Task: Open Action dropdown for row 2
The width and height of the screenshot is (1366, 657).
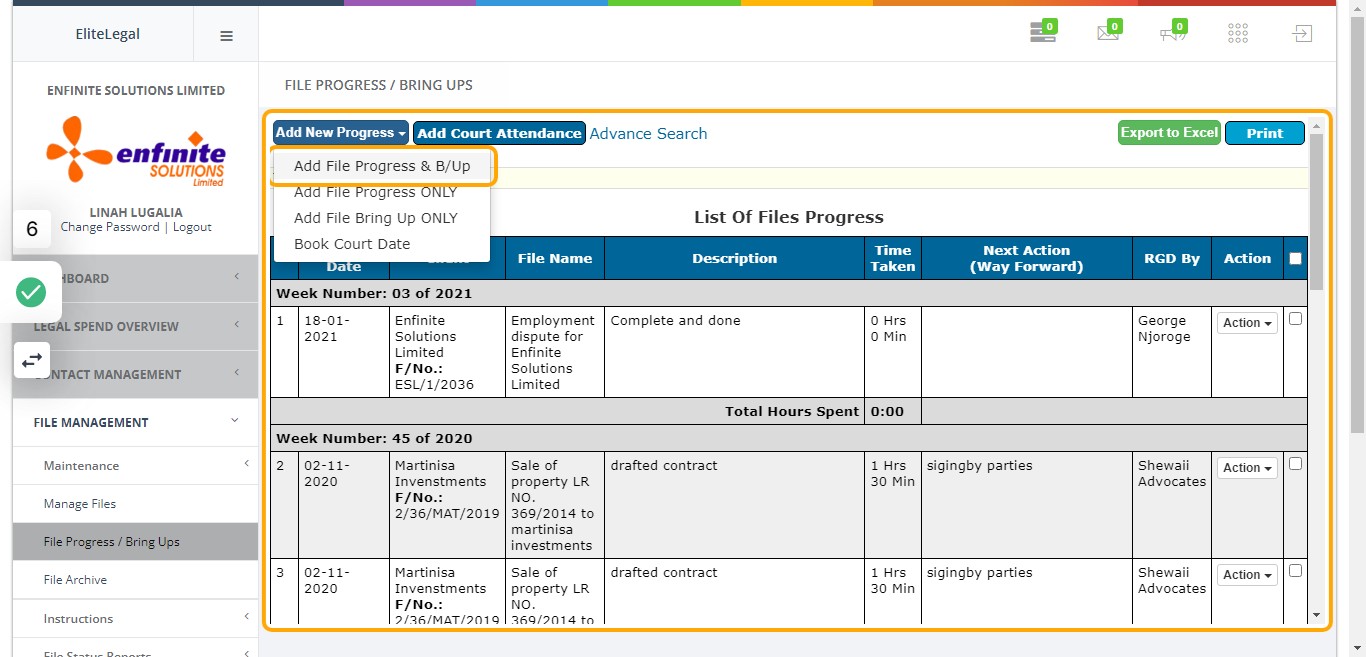Action: click(x=1247, y=468)
